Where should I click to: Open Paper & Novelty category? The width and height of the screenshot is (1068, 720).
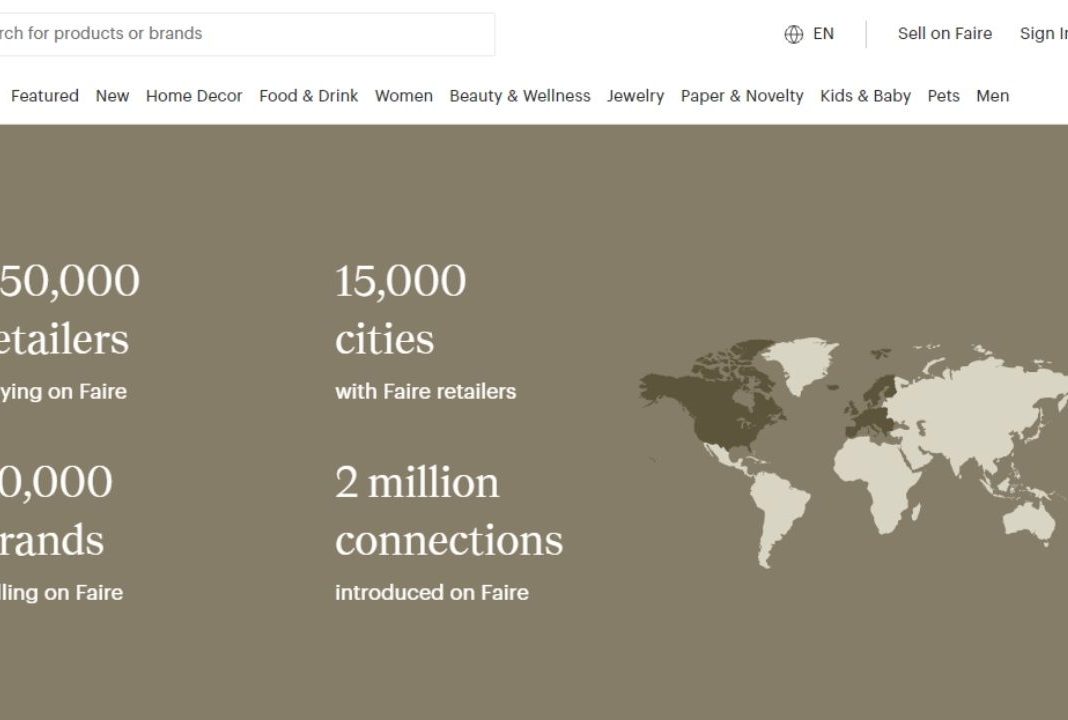click(x=742, y=96)
